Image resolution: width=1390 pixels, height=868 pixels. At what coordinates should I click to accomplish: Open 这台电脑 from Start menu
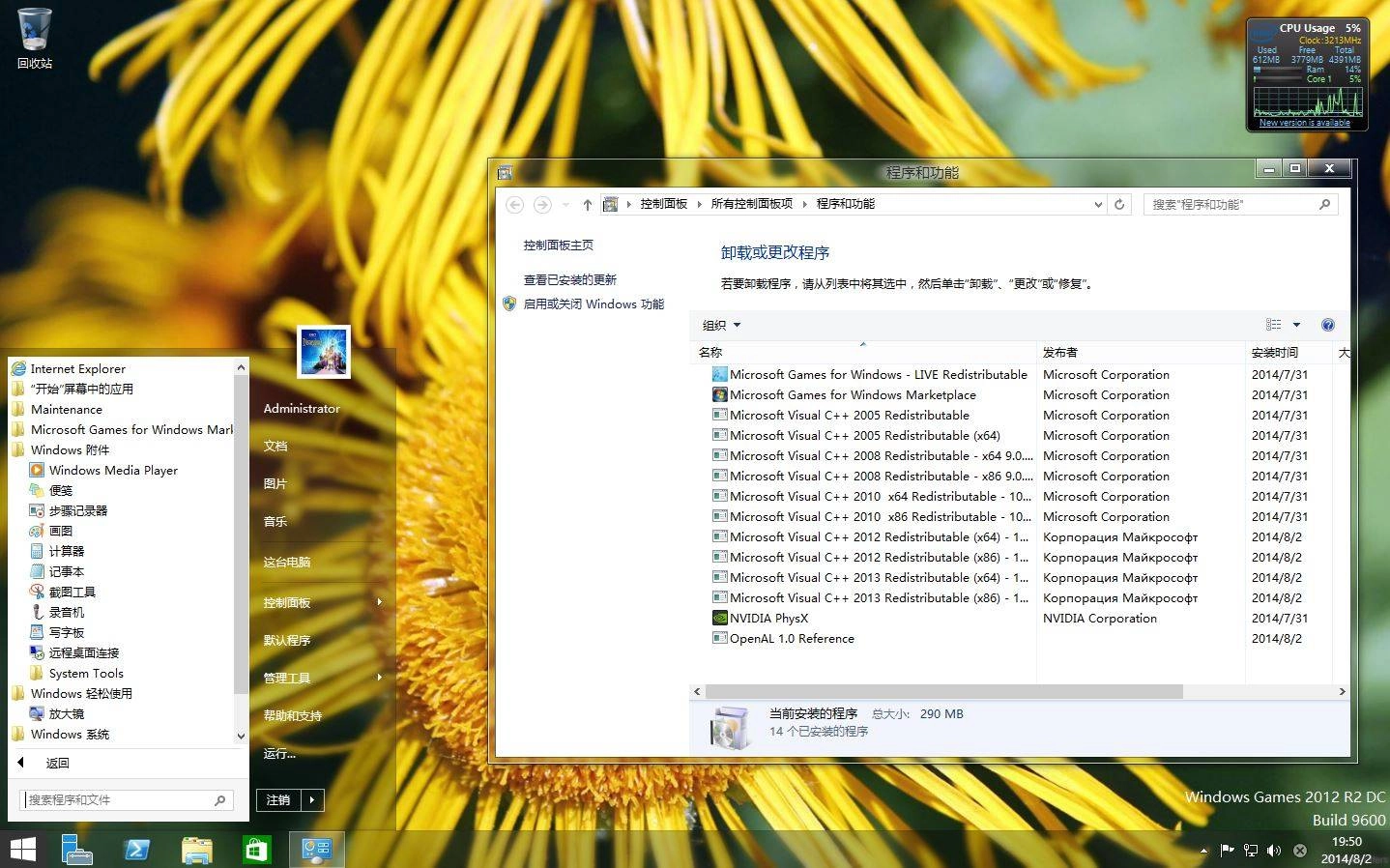point(287,562)
